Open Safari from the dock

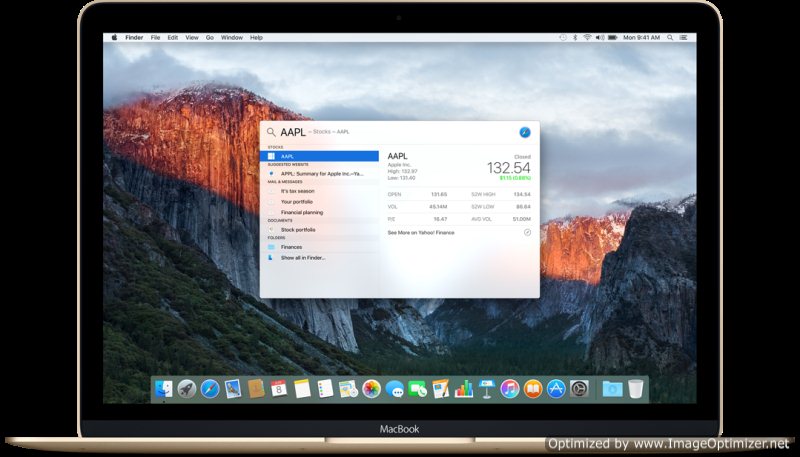(210, 389)
